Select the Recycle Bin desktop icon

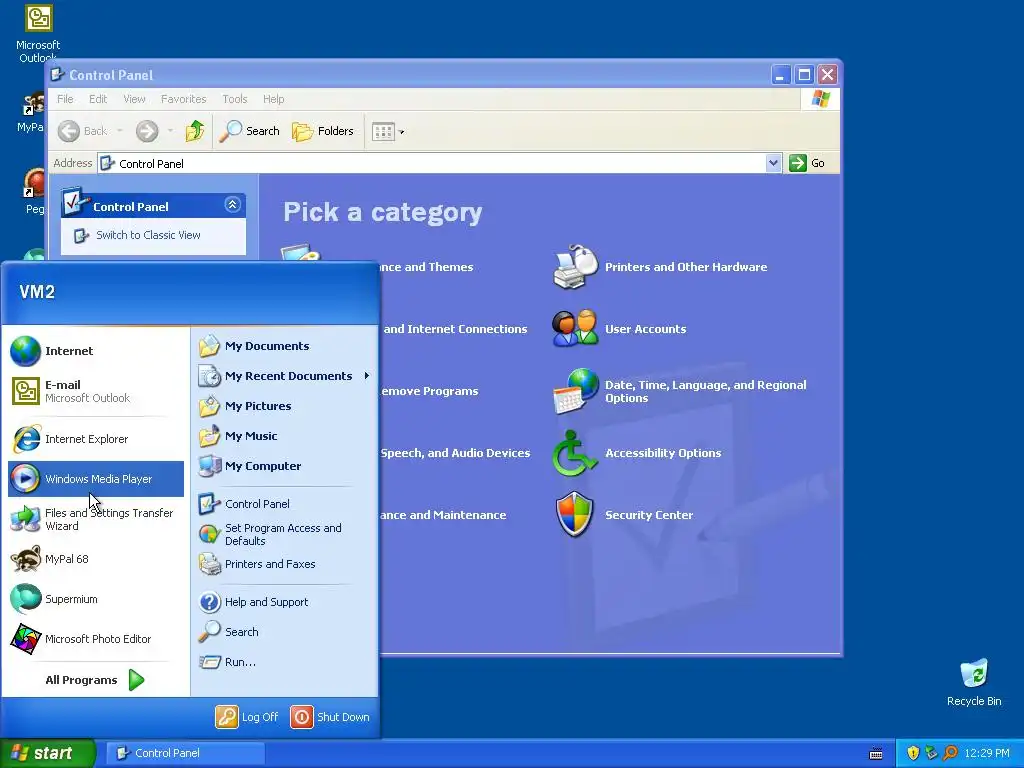click(974, 682)
